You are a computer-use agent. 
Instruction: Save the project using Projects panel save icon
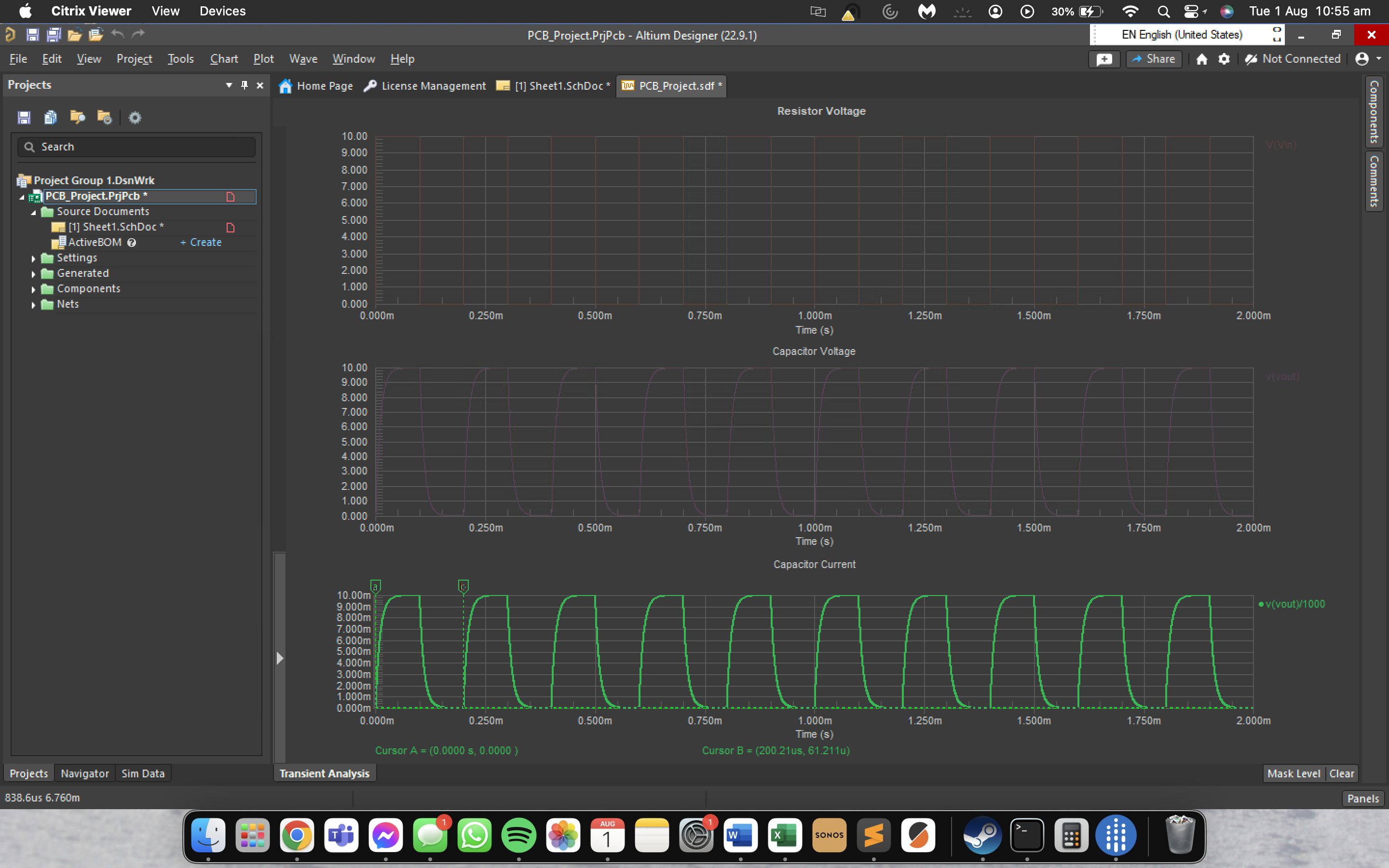24,117
